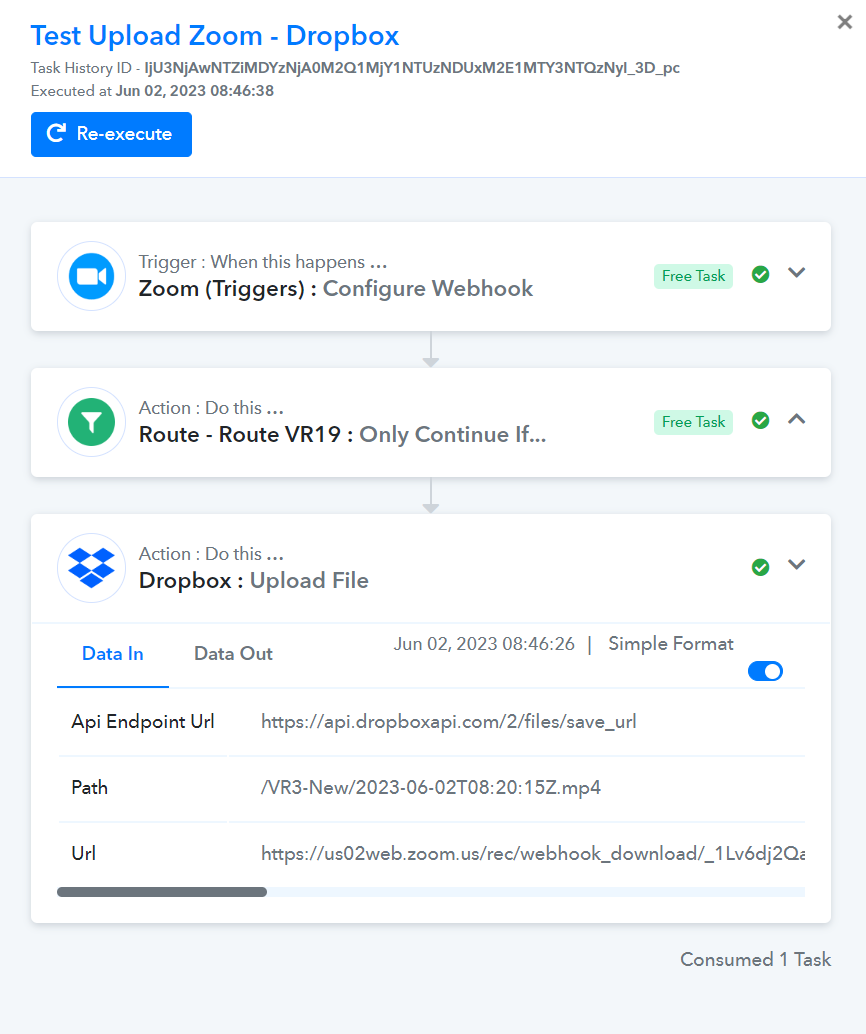Expand the Zoom Configure Webhook step
The image size is (866, 1034).
[x=797, y=273]
